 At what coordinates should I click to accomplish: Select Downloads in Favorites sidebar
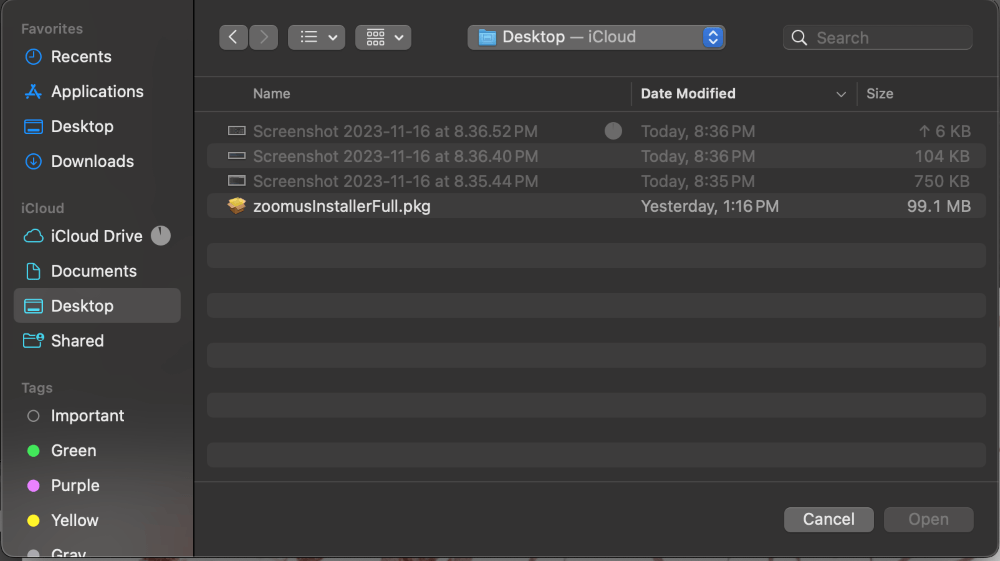click(x=92, y=161)
